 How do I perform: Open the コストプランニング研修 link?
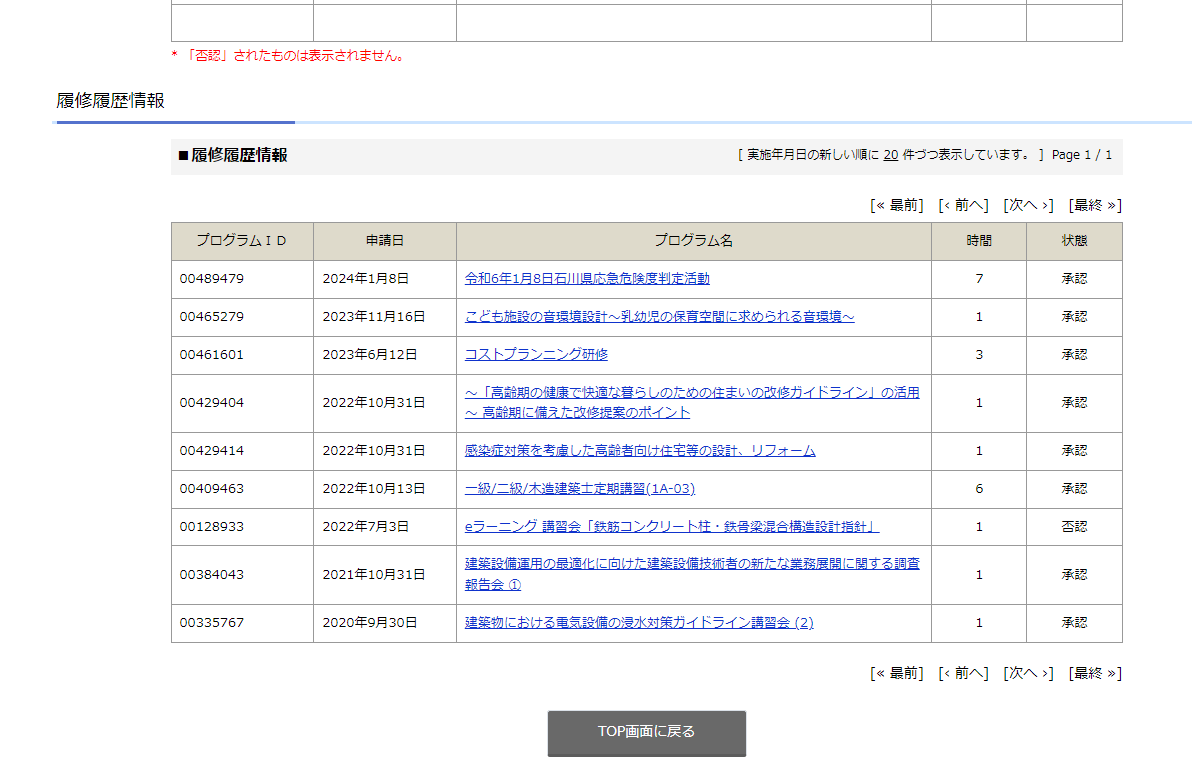pyautogui.click(x=536, y=354)
